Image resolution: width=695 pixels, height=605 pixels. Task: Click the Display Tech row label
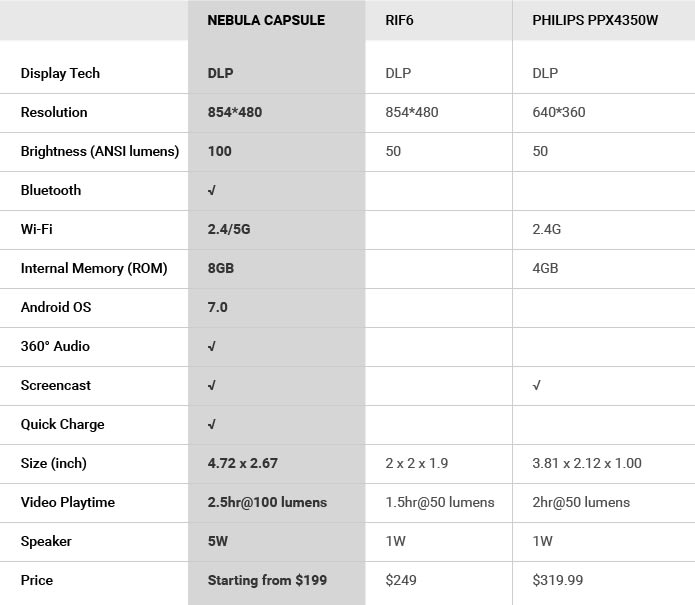point(60,73)
